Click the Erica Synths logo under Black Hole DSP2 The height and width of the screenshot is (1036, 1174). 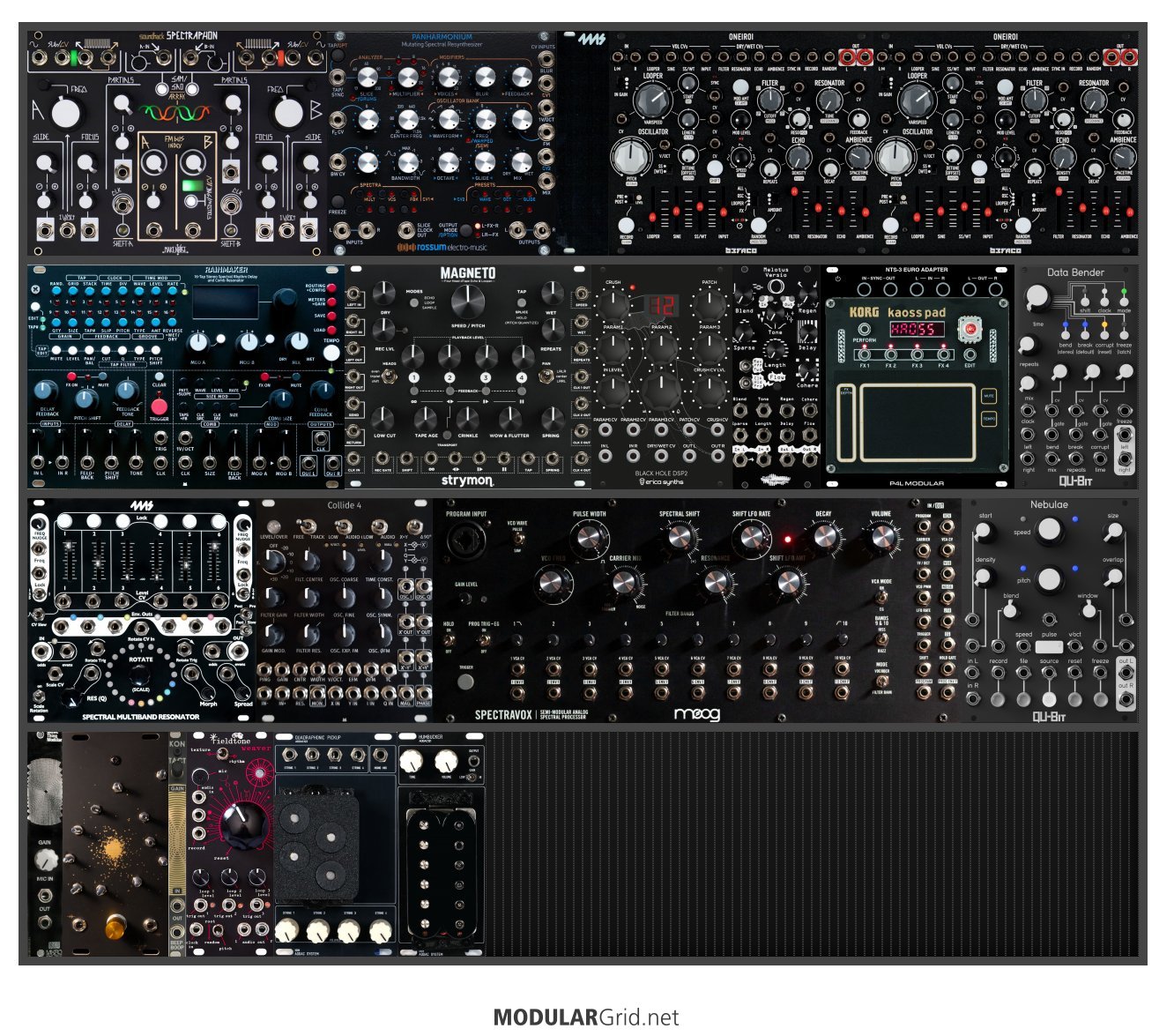pos(662,481)
